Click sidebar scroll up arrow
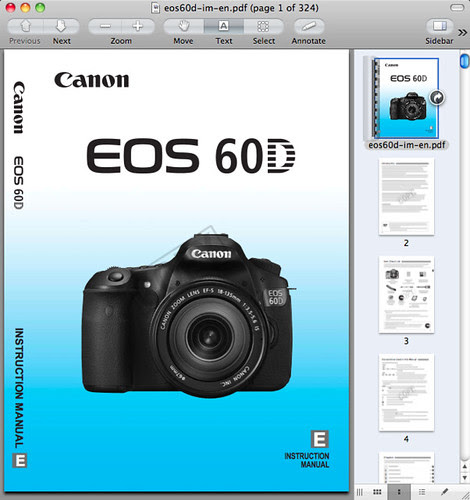The height and width of the screenshot is (500, 470). pos(465,467)
